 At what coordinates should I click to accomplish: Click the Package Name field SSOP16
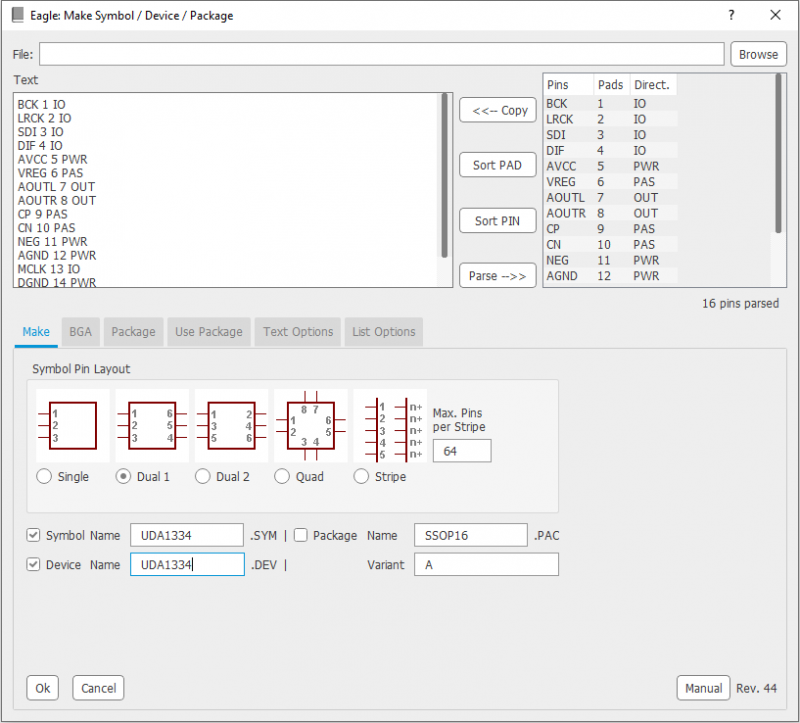[470, 535]
